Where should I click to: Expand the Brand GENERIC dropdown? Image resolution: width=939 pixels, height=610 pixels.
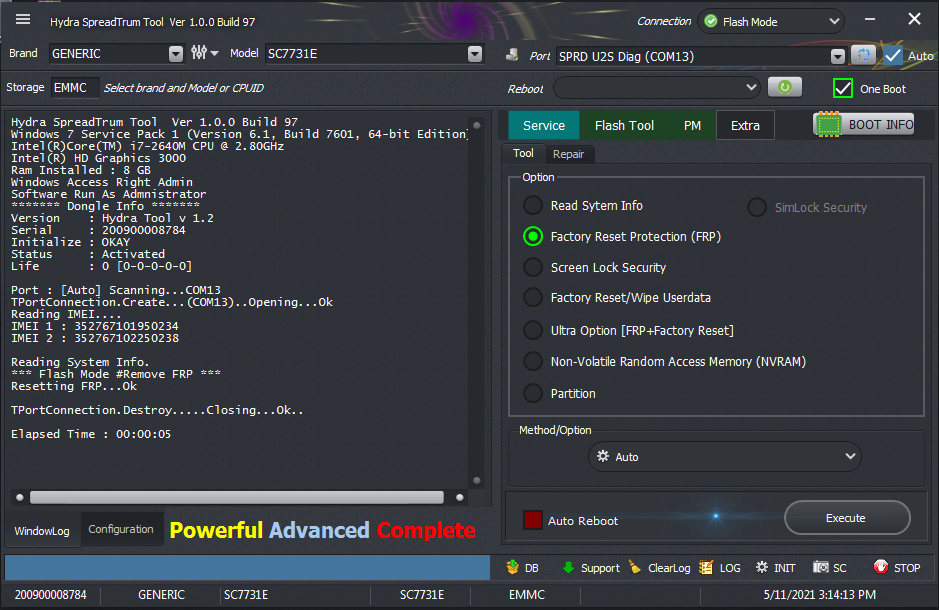pyautogui.click(x=175, y=54)
